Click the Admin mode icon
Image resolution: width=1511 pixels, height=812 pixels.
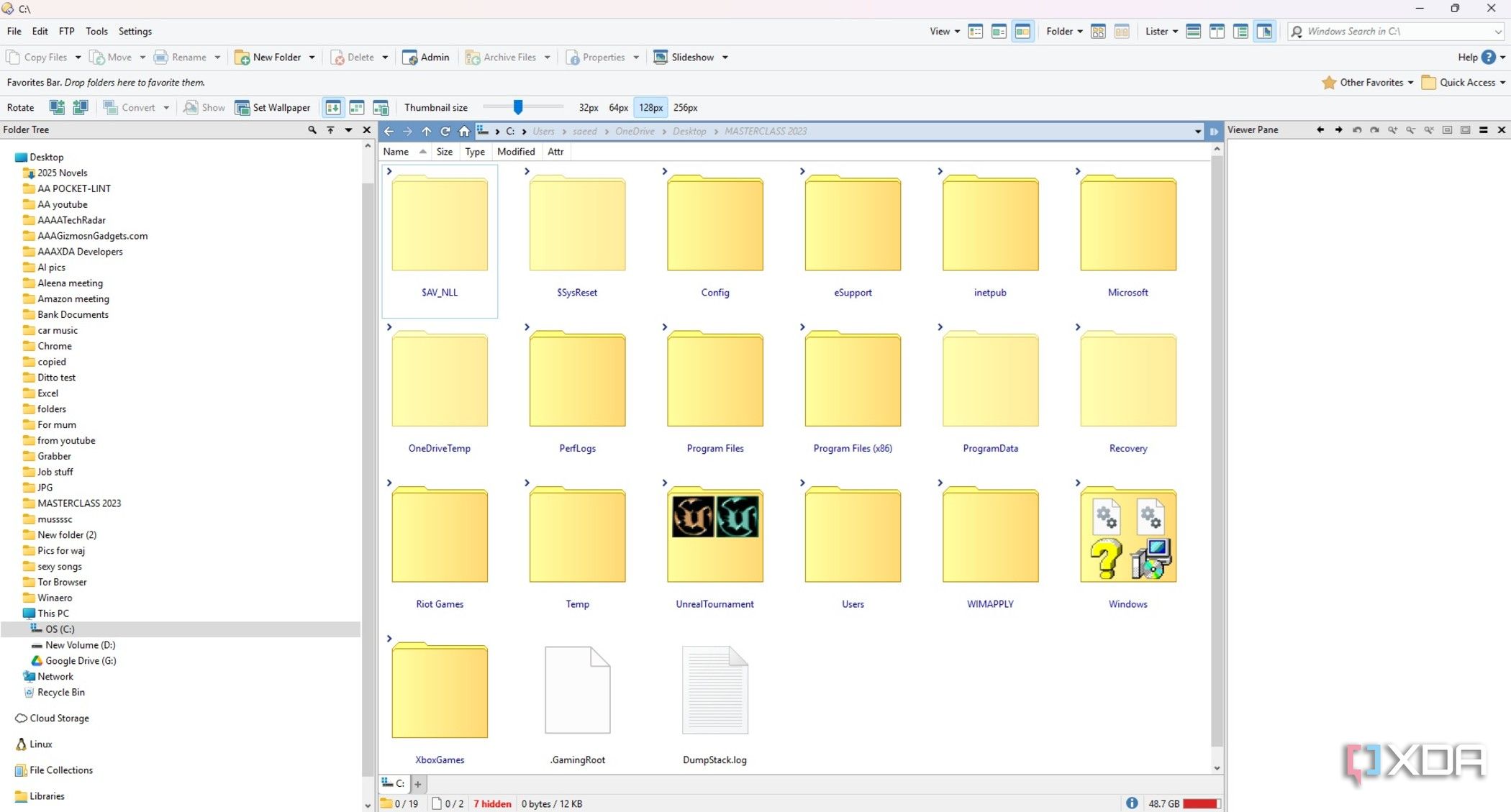(409, 58)
